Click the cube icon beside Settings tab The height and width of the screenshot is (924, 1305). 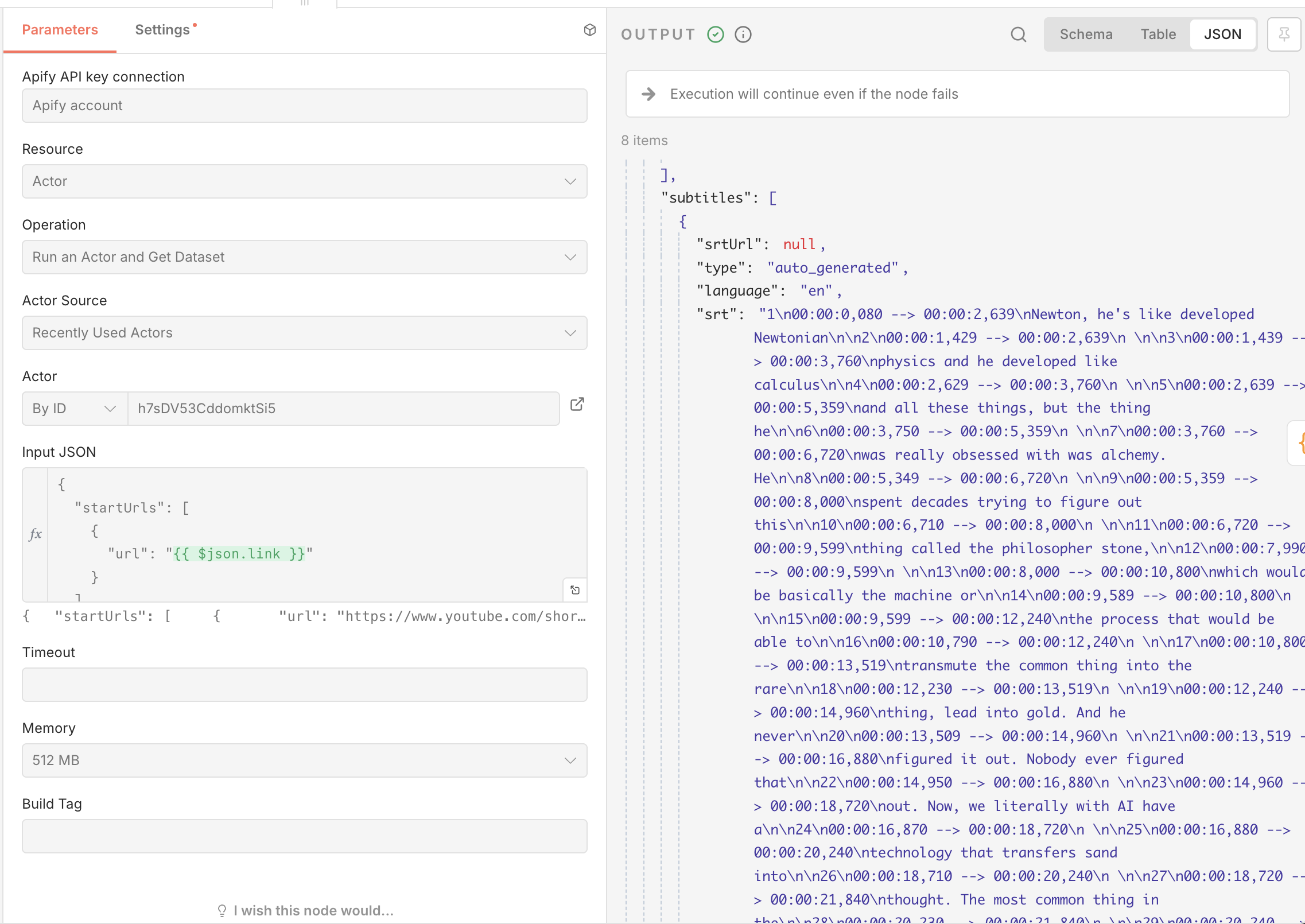point(589,30)
